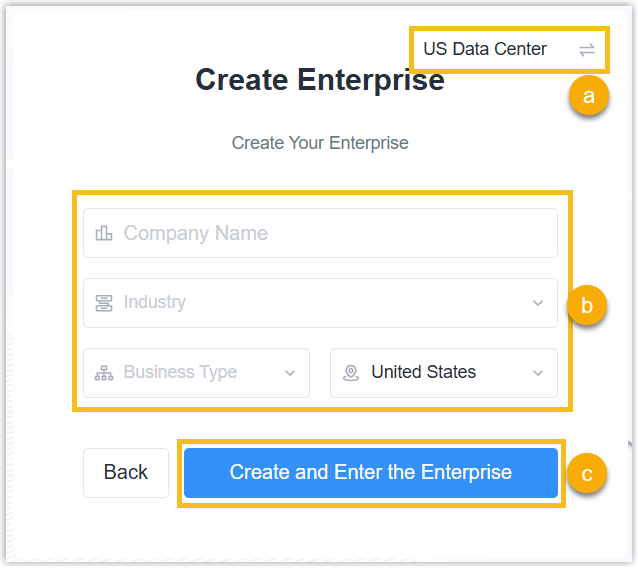This screenshot has height=568, width=638.
Task: Open the Business Type dropdown
Action: pyautogui.click(x=190, y=373)
